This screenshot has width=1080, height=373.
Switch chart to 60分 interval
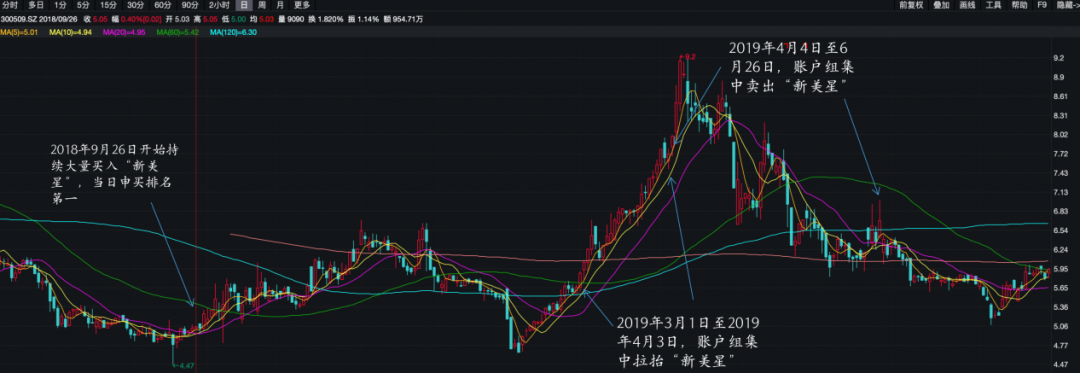163,5
